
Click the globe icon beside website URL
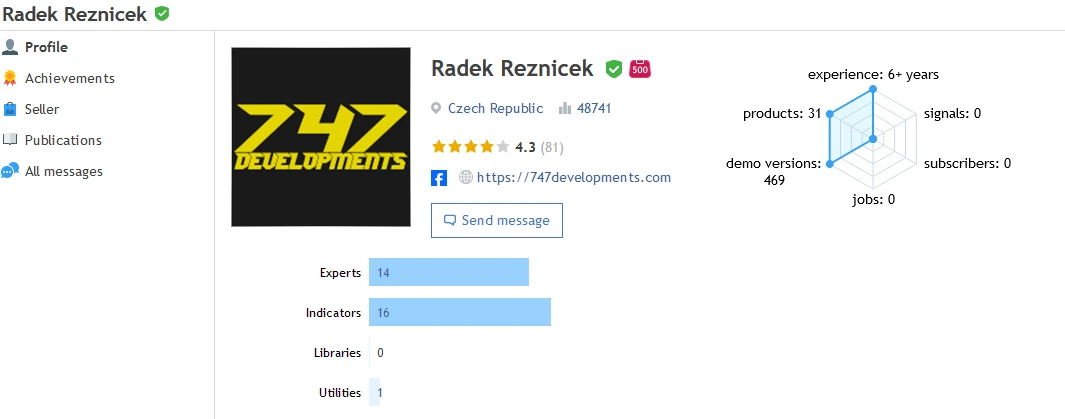(x=466, y=178)
